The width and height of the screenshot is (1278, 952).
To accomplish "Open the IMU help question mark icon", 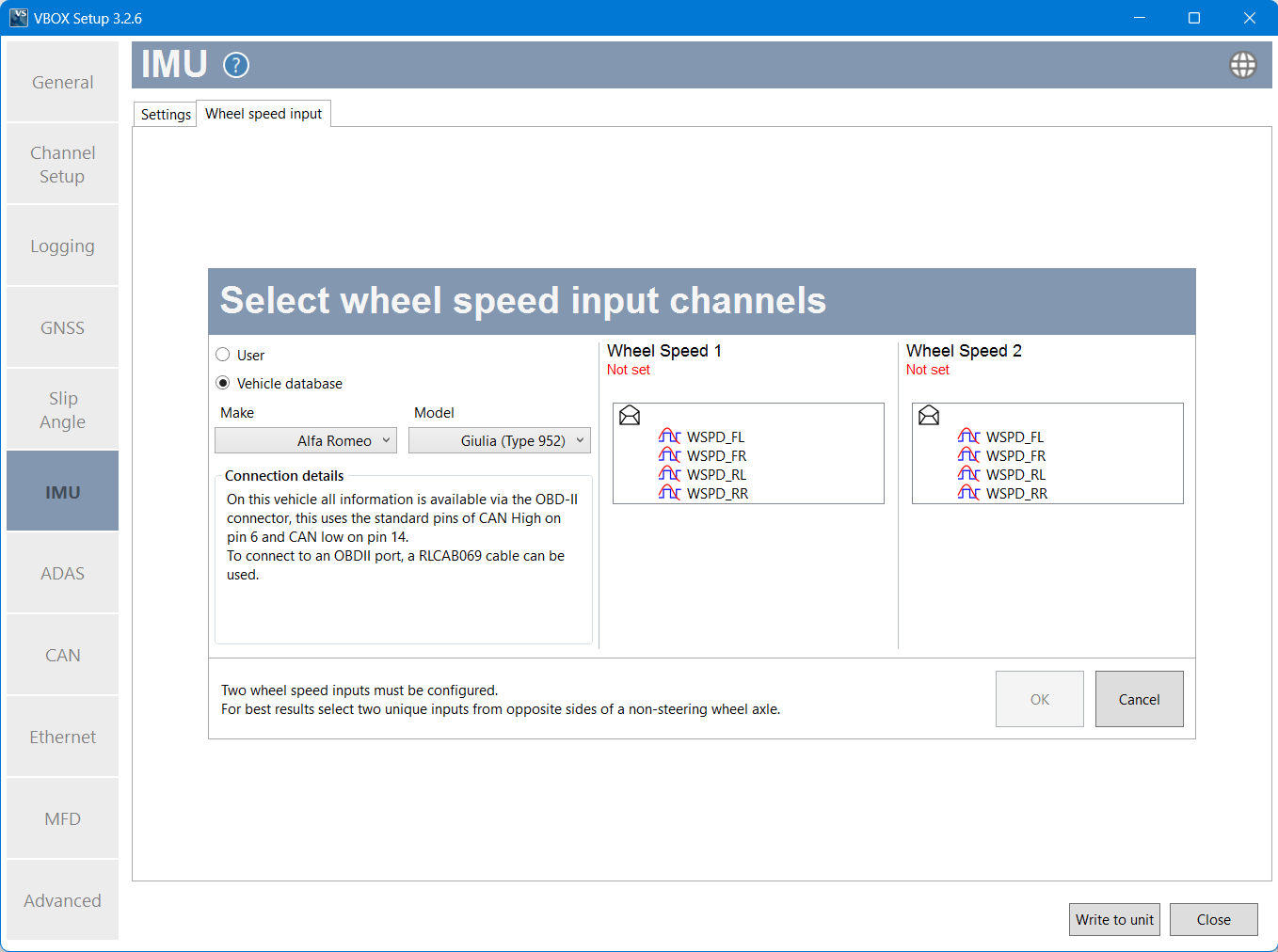I will pos(235,65).
